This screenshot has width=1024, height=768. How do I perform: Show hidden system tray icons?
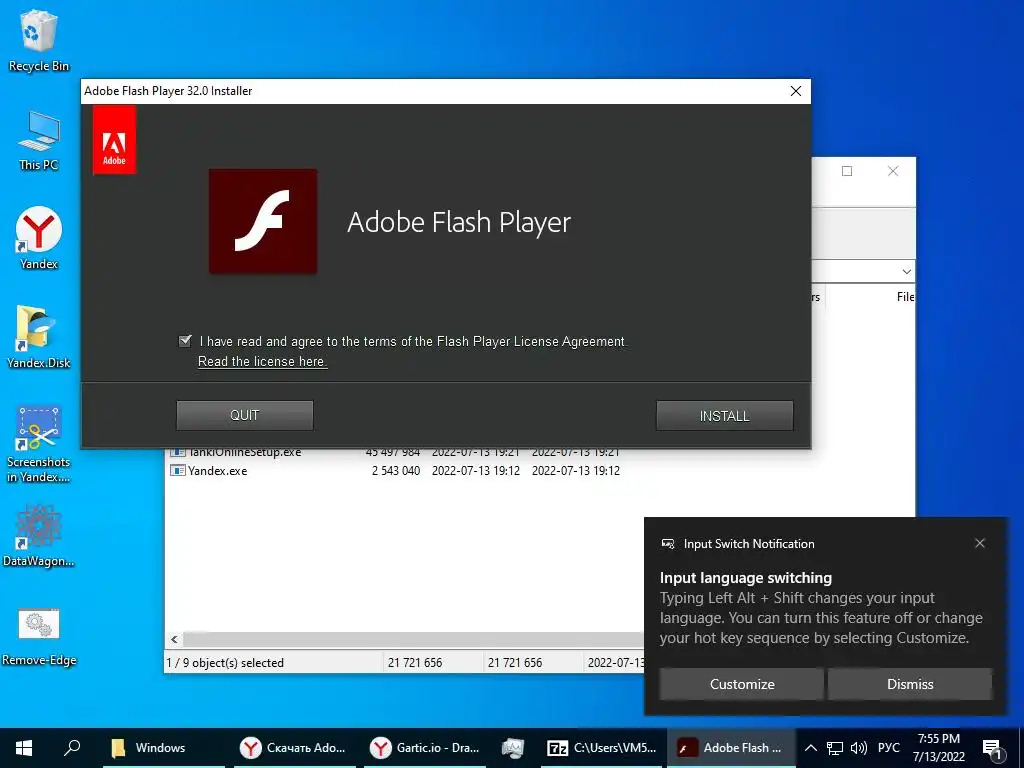click(810, 748)
